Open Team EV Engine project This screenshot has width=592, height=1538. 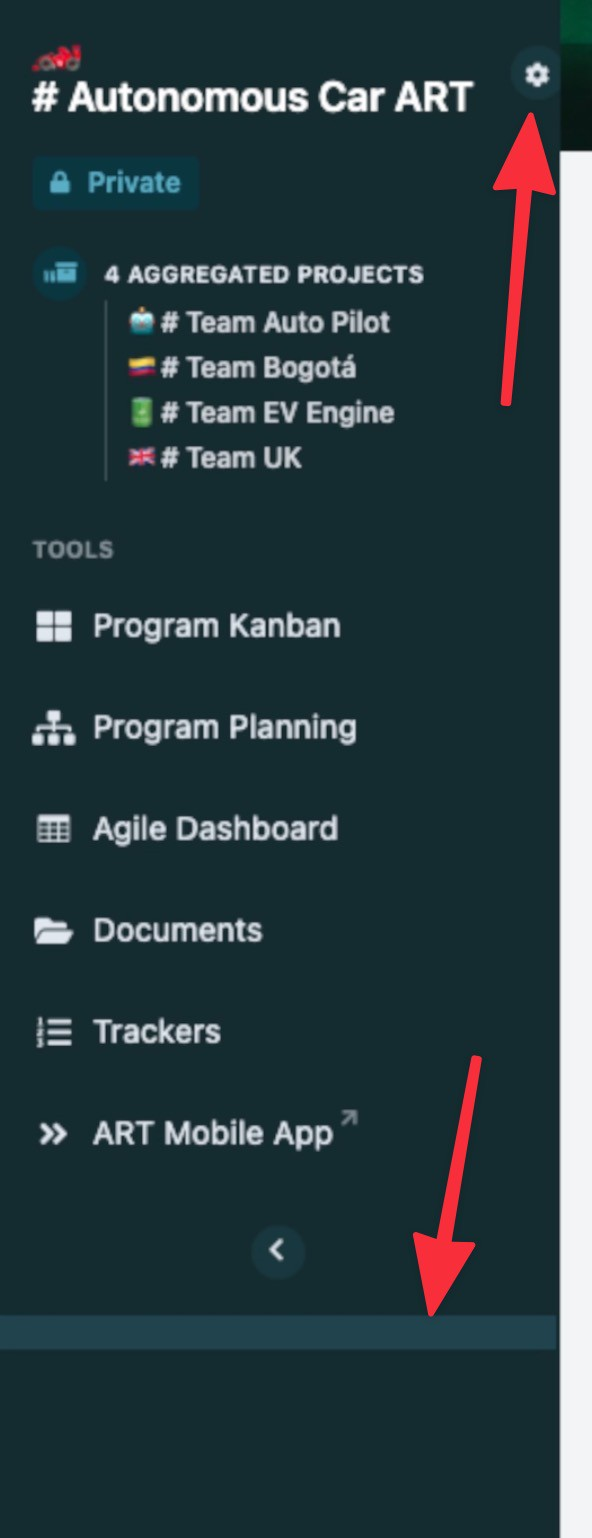click(x=261, y=412)
